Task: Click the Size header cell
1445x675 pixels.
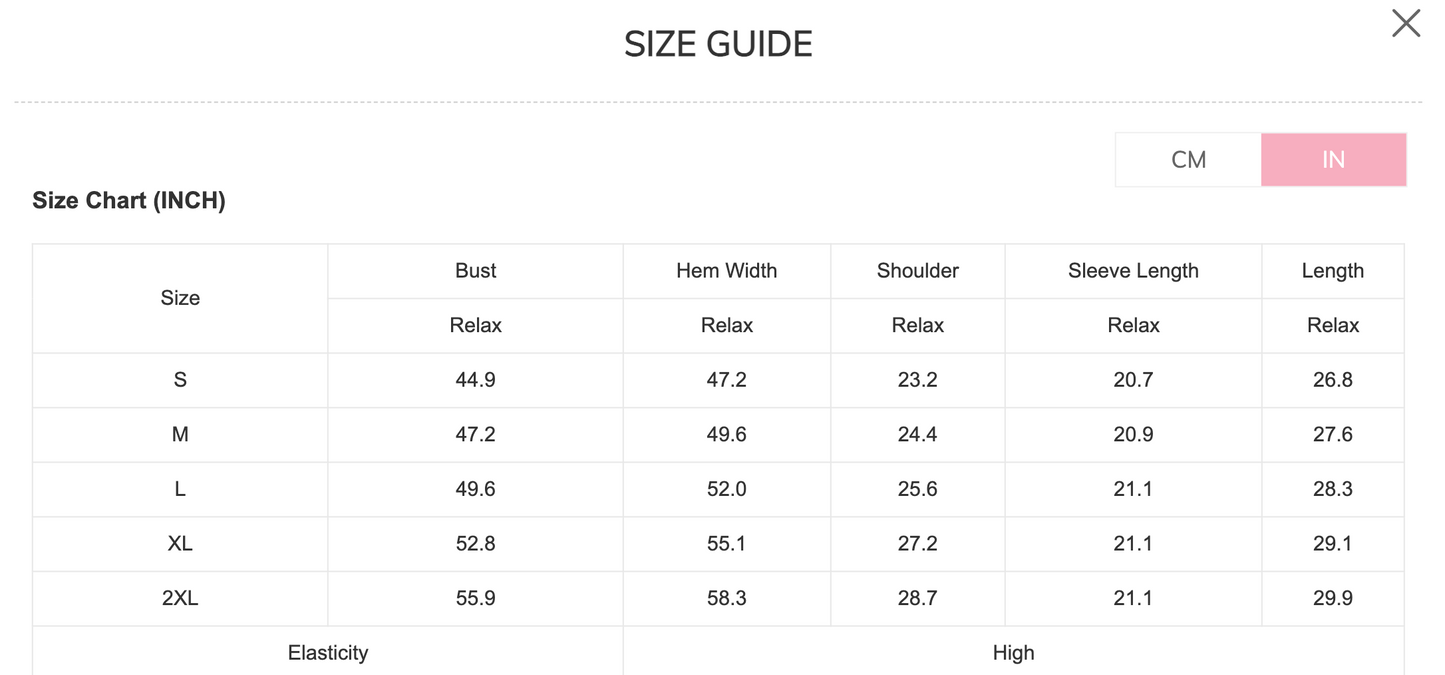Action: pos(180,298)
